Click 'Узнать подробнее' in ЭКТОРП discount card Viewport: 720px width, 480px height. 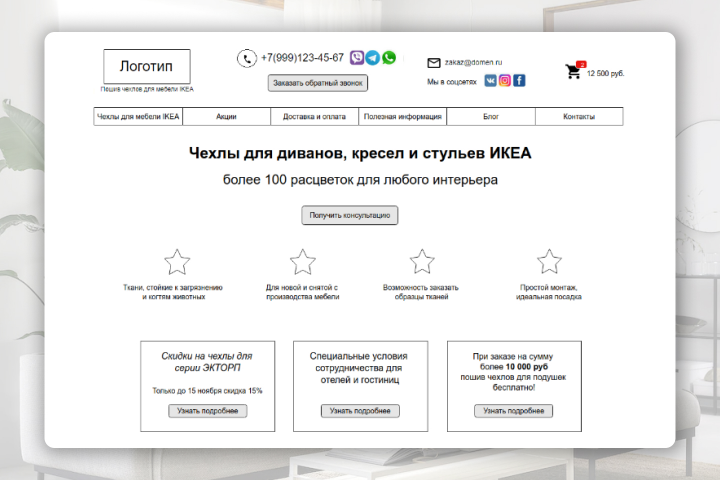tap(208, 411)
